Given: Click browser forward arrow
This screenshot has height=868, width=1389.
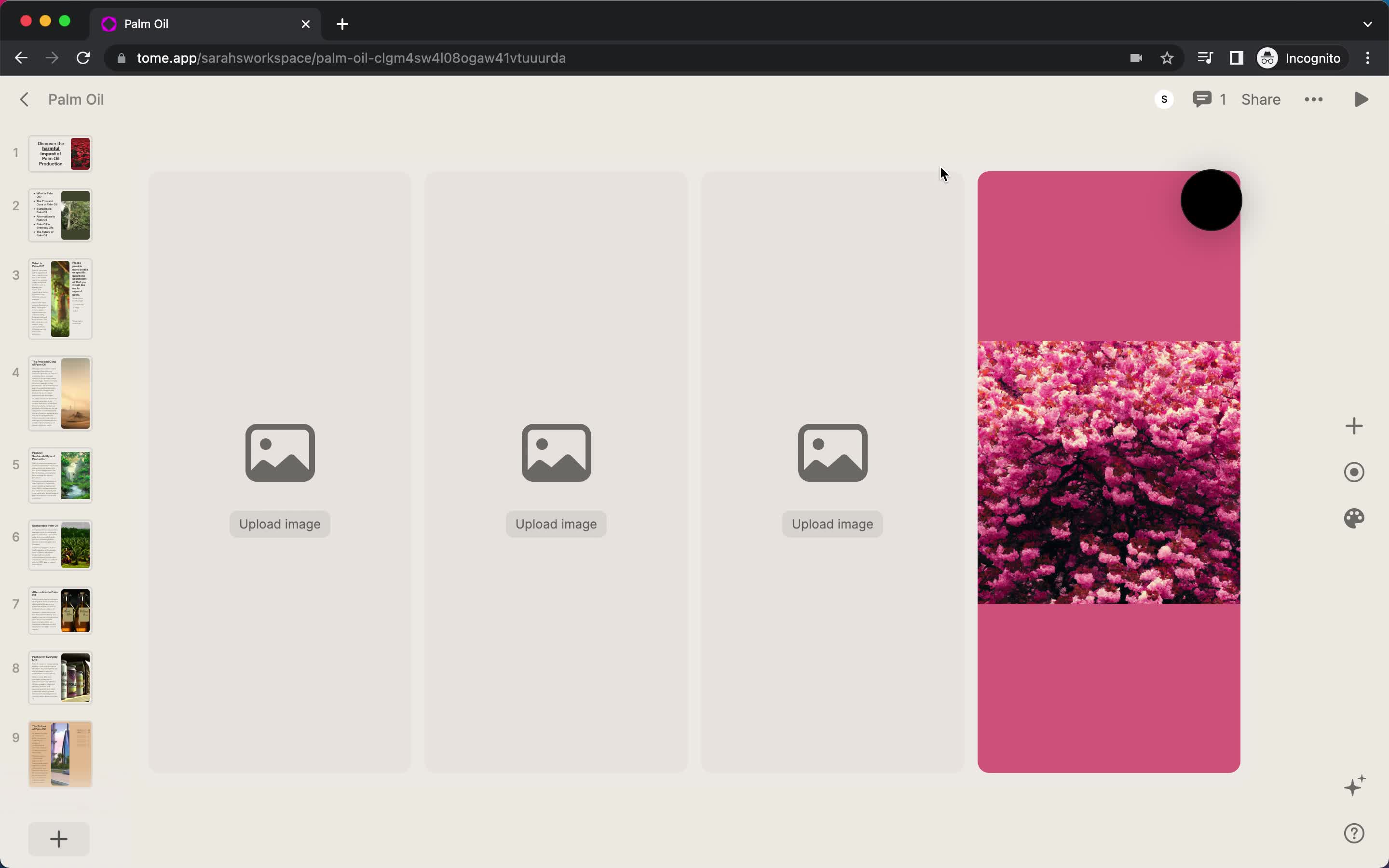Looking at the screenshot, I should (52, 58).
